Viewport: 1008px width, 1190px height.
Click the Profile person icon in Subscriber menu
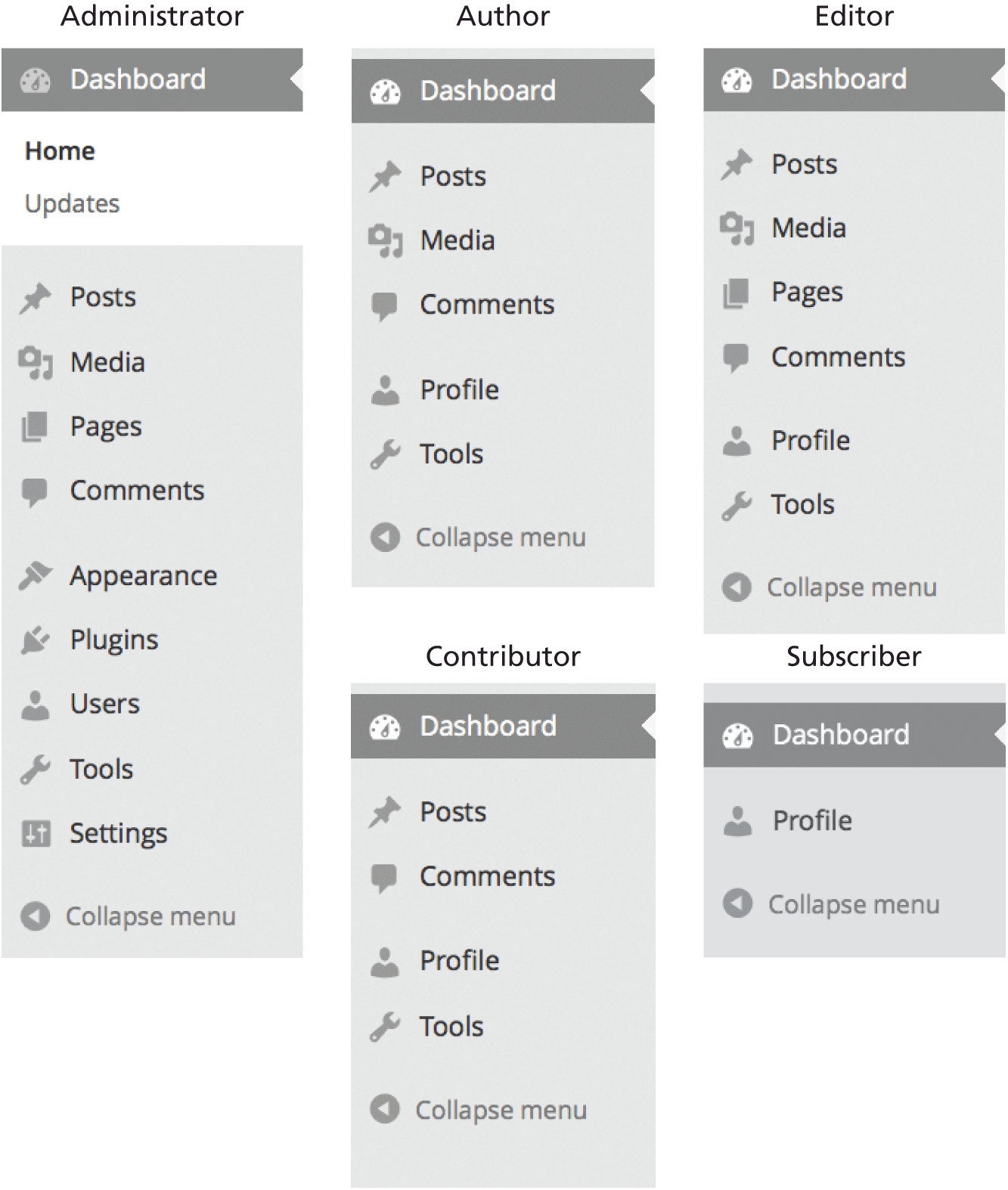(737, 821)
